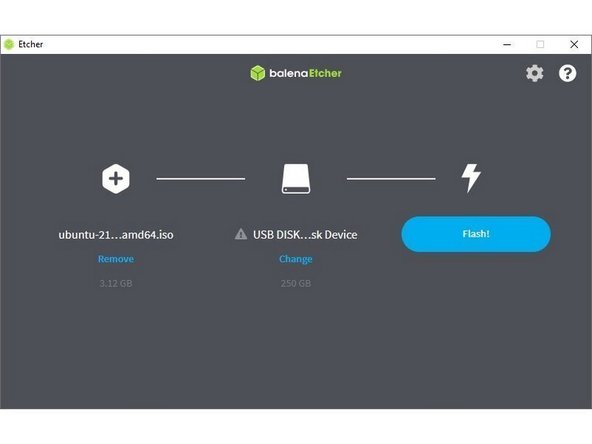Image resolution: width=592 pixels, height=444 pixels.
Task: Click the target drive icon
Action: point(296,179)
